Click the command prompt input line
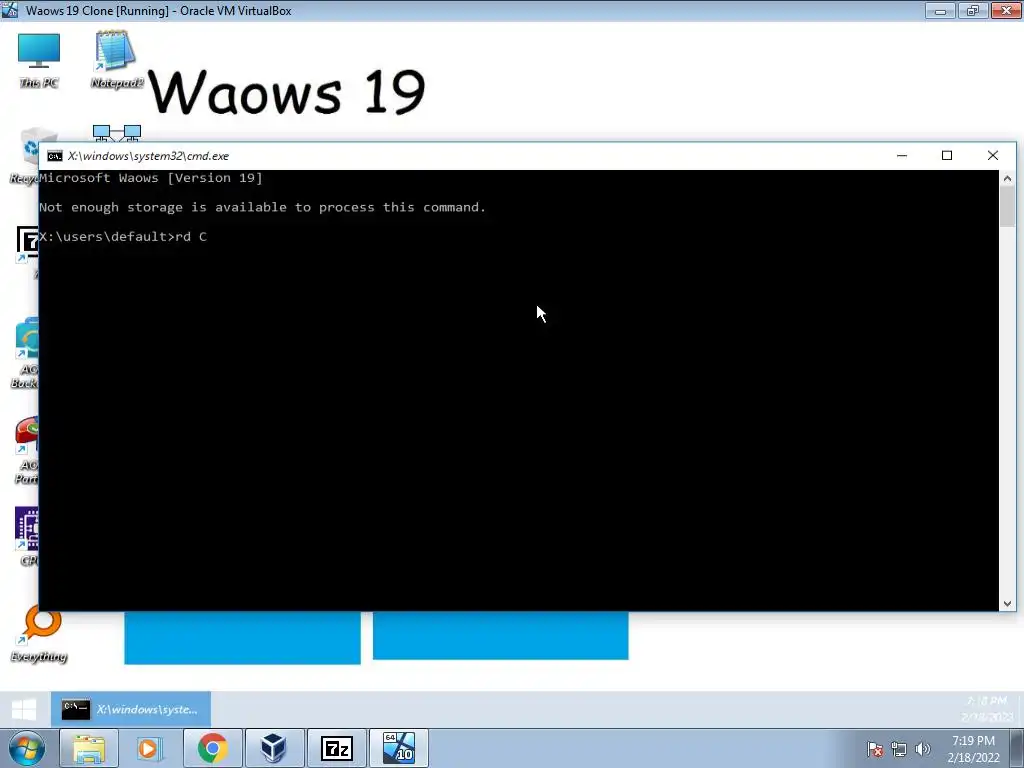The height and width of the screenshot is (768, 1024). (123, 236)
